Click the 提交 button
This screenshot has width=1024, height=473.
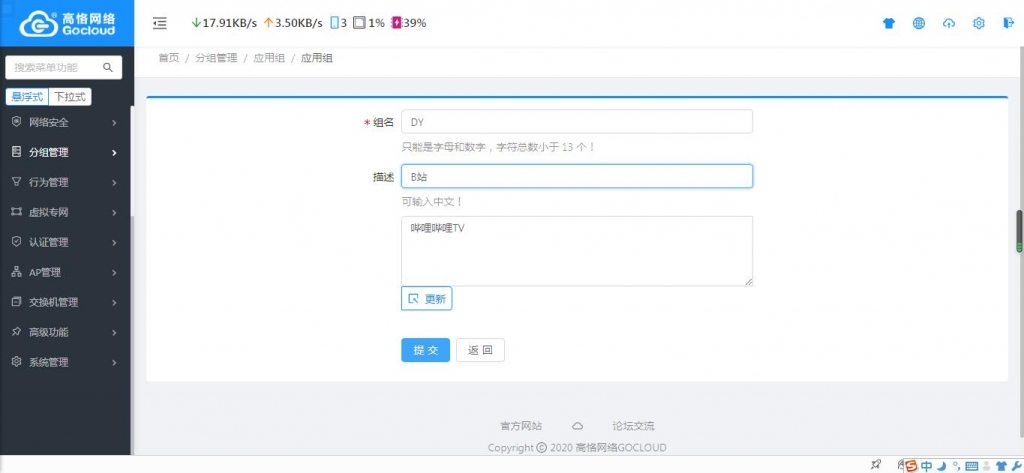(x=425, y=350)
